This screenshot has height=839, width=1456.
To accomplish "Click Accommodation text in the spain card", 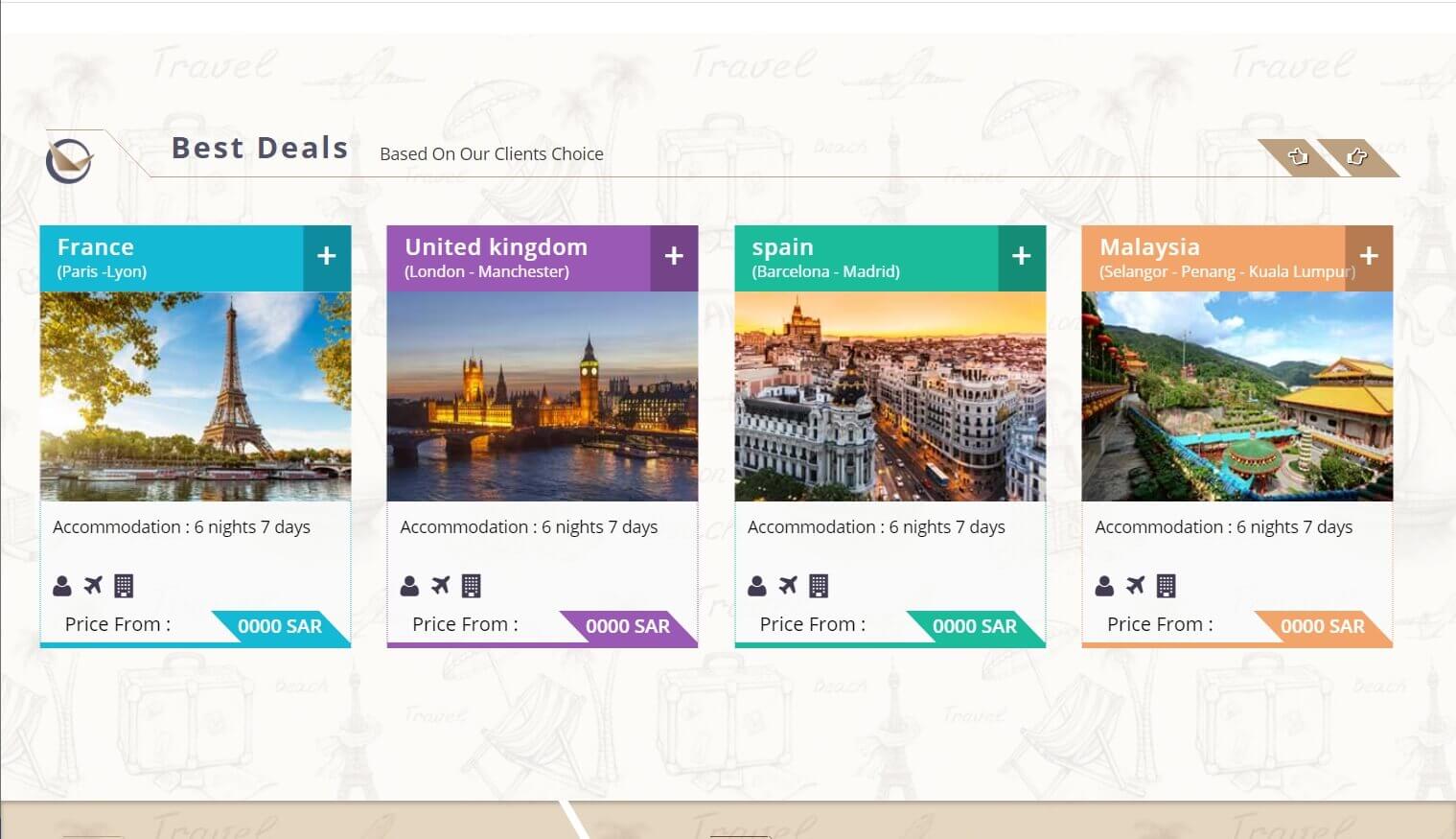I will click(876, 526).
